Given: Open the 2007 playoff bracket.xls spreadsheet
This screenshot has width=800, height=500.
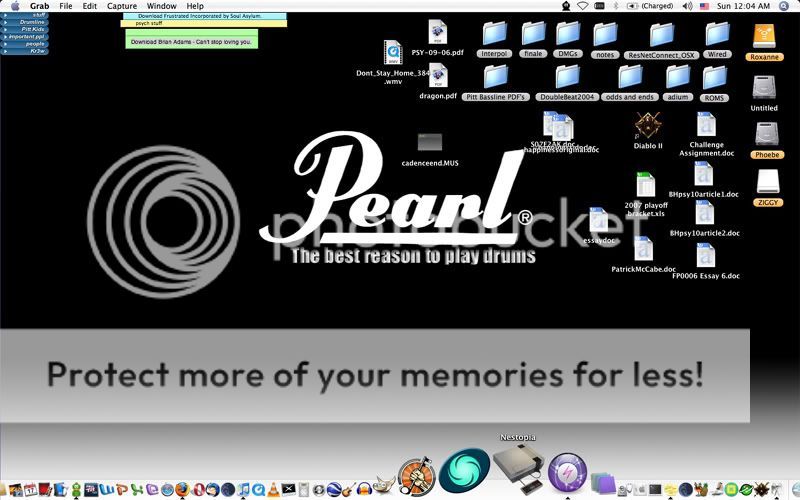Looking at the screenshot, I should 645,186.
